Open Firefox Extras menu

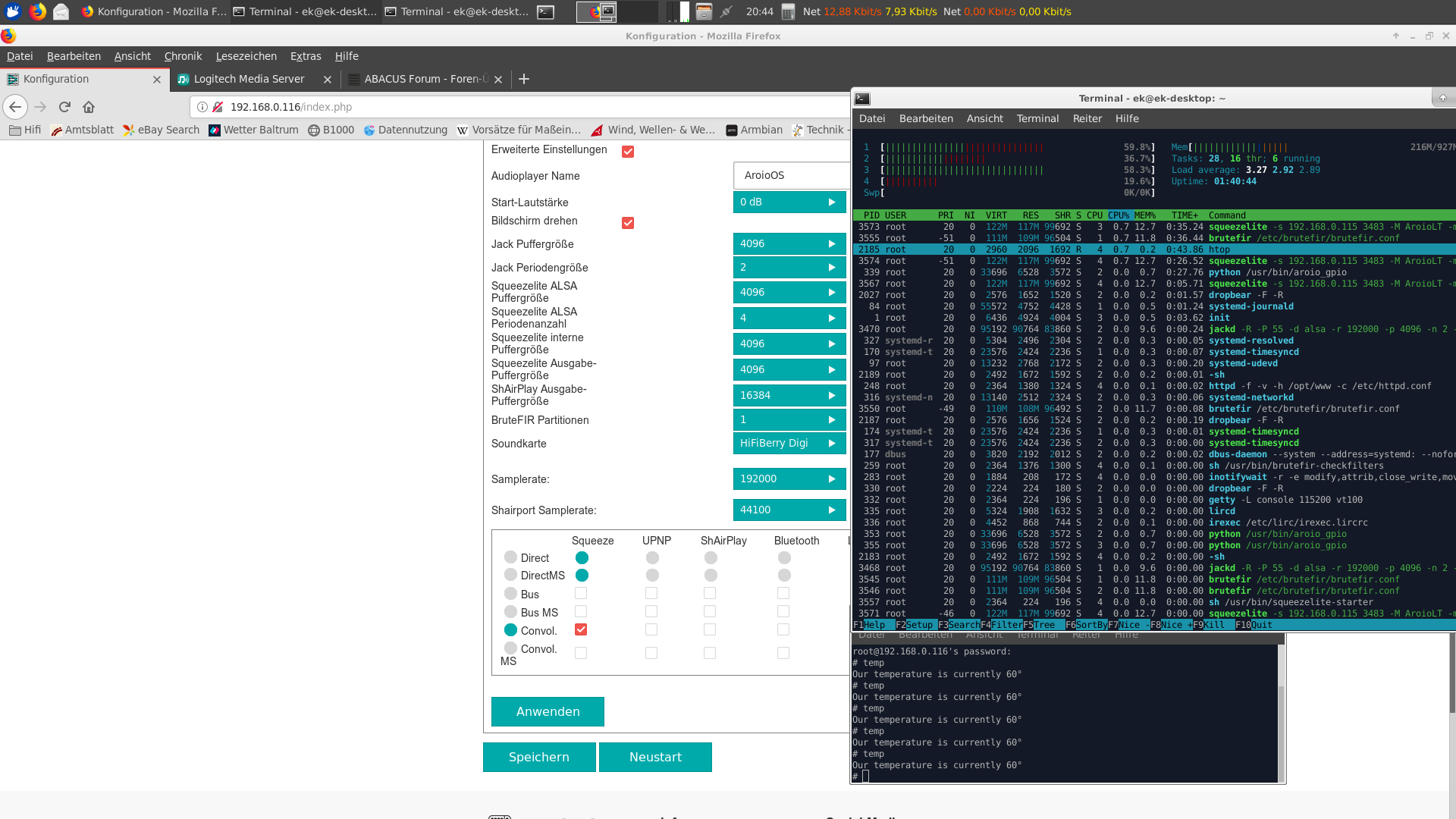(x=306, y=56)
